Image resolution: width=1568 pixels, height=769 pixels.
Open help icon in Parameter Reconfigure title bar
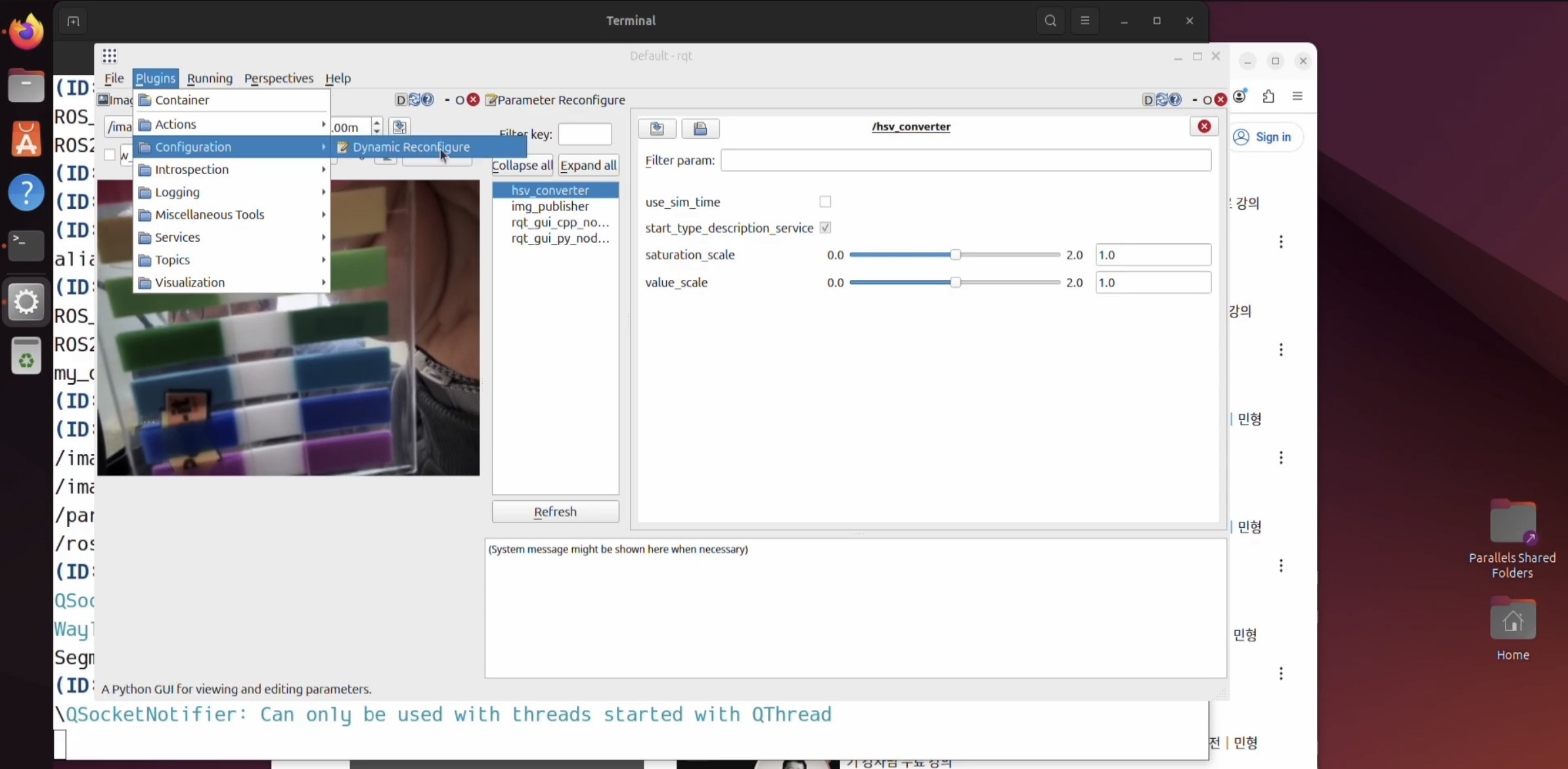click(x=1175, y=100)
